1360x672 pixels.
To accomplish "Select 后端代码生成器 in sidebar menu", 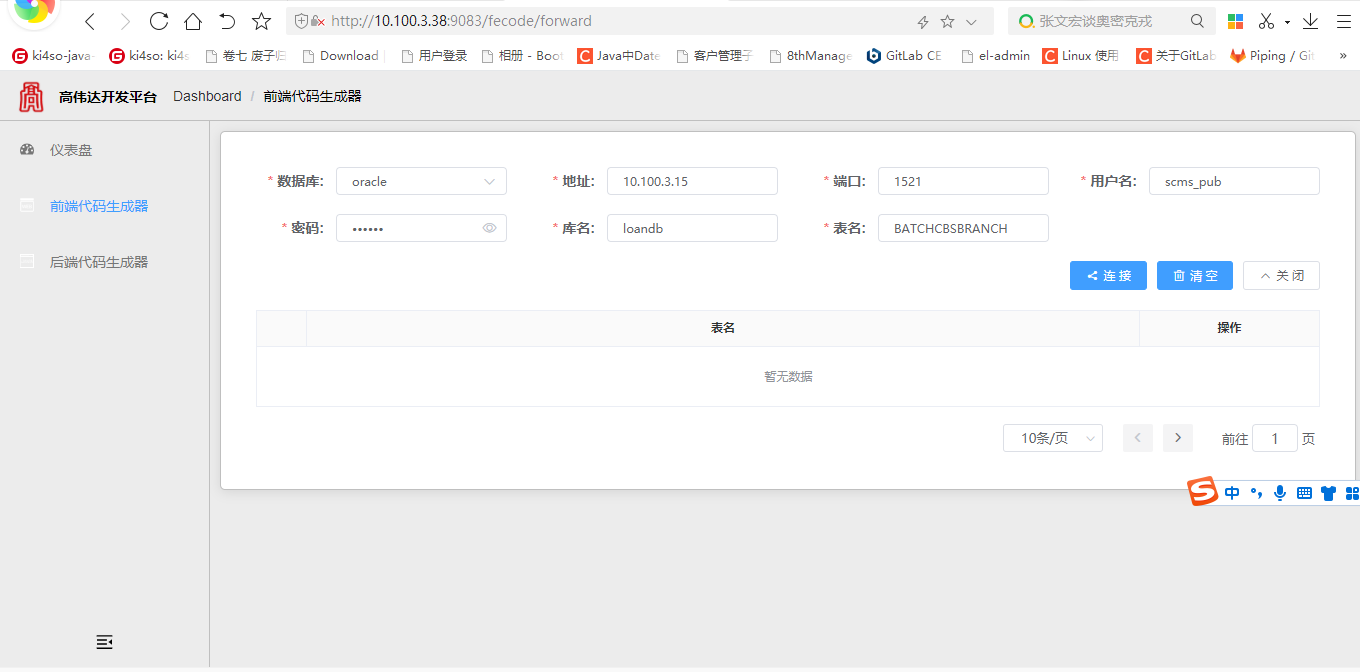I will pos(98,262).
